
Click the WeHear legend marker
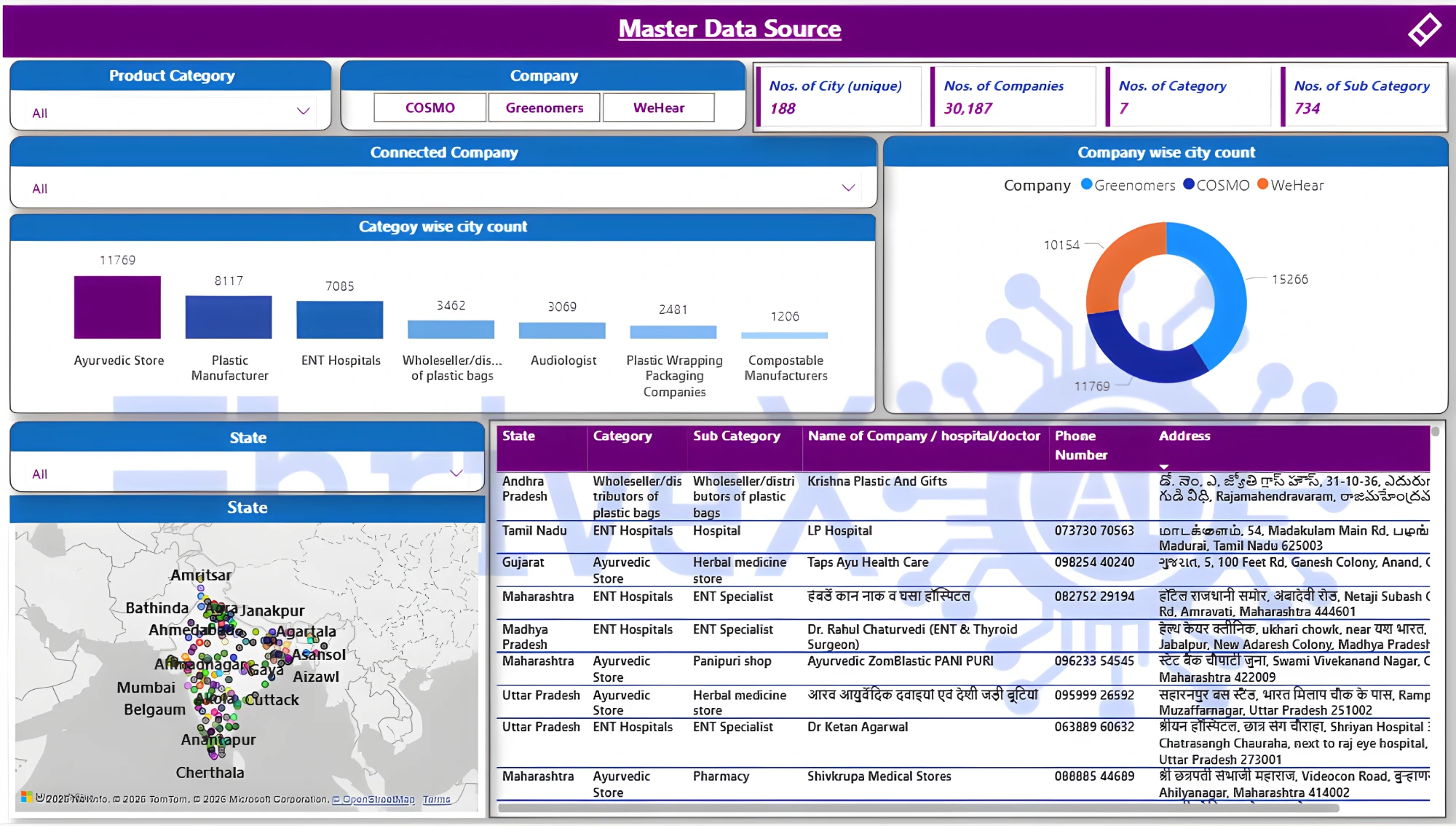point(1263,184)
